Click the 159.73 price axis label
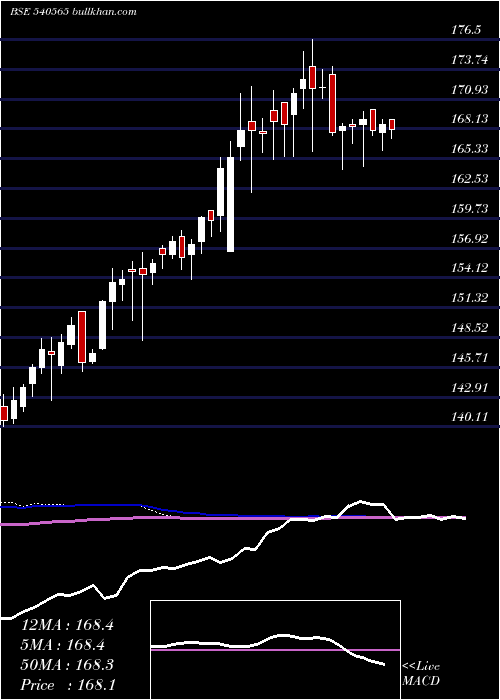 tap(470, 208)
